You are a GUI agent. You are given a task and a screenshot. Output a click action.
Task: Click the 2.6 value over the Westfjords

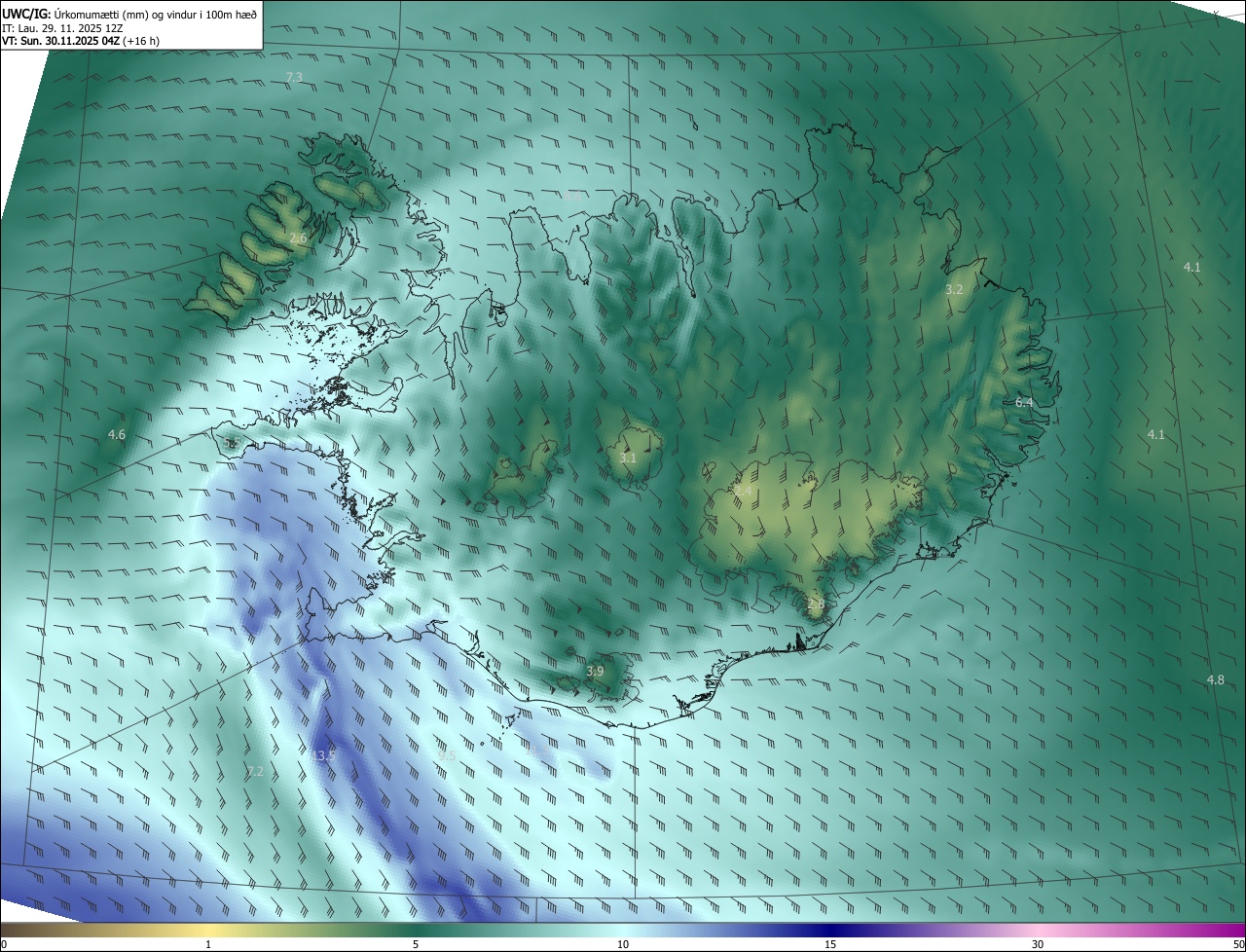(x=298, y=238)
